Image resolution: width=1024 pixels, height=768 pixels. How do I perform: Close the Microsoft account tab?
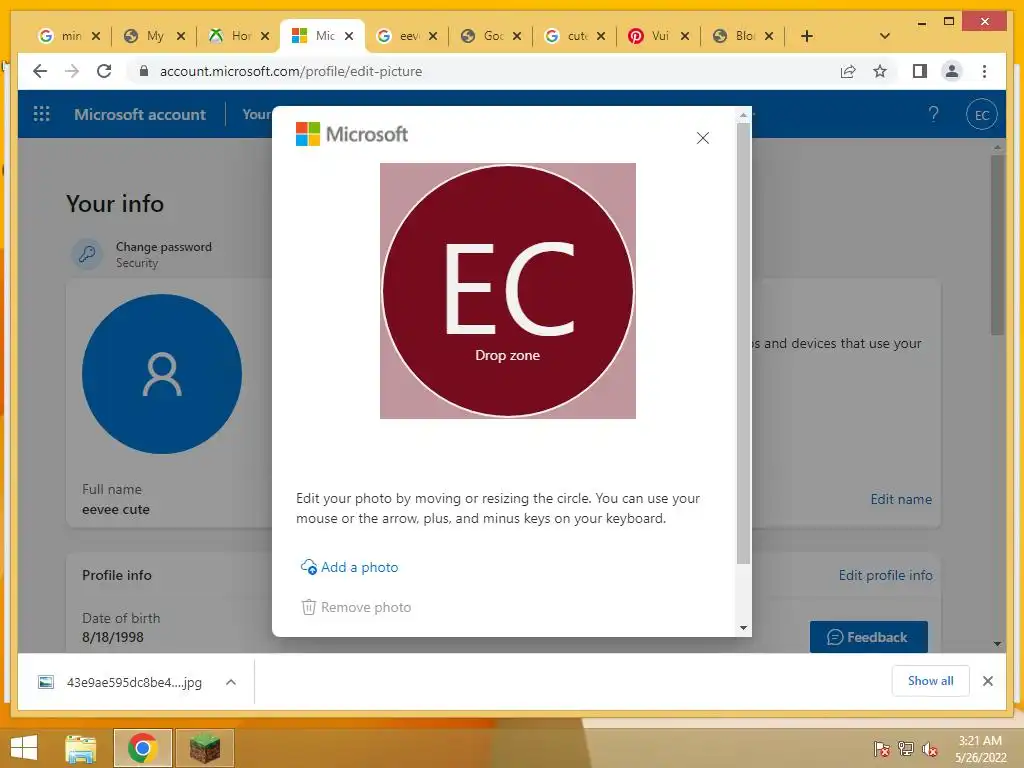point(349,36)
